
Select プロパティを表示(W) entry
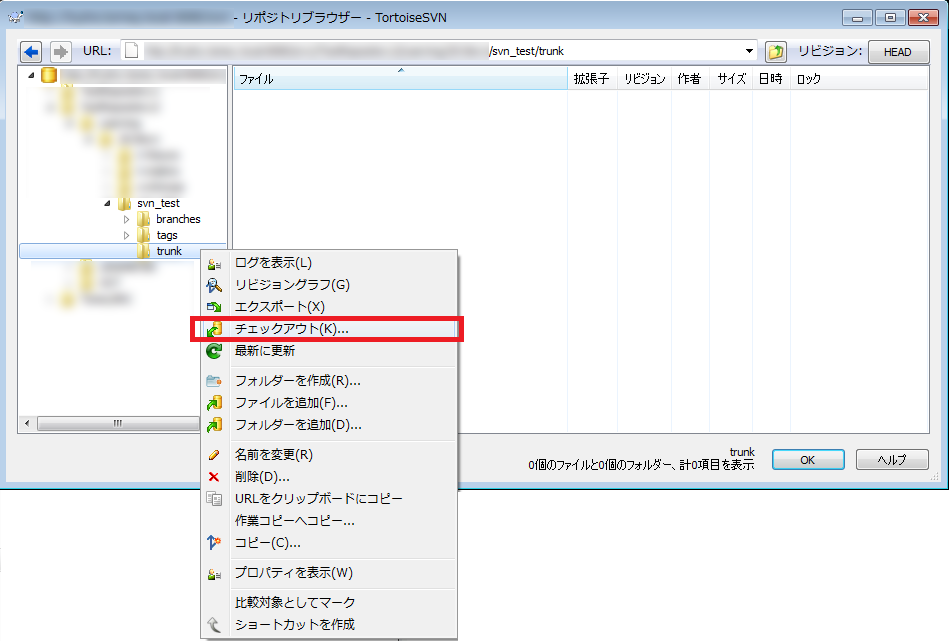tap(329, 573)
